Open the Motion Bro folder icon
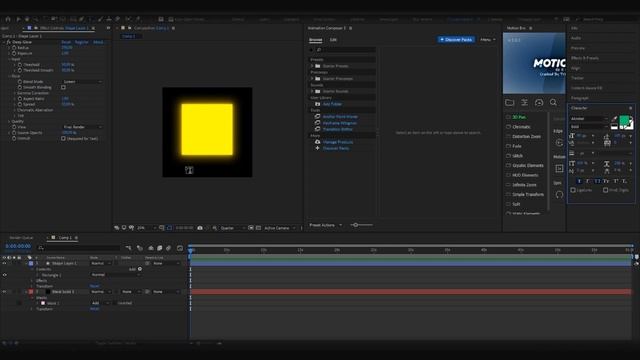 pos(509,102)
